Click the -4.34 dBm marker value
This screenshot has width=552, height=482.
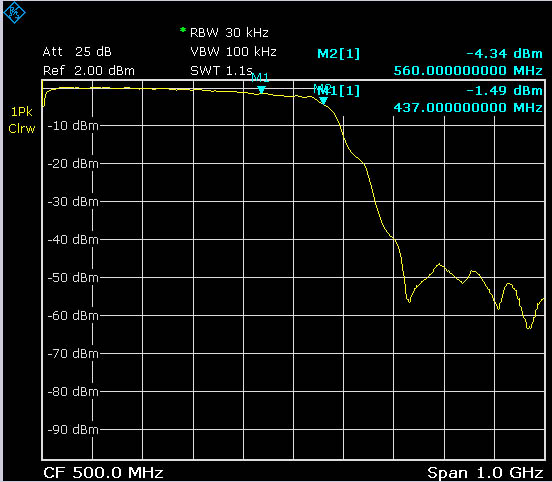[x=504, y=54]
